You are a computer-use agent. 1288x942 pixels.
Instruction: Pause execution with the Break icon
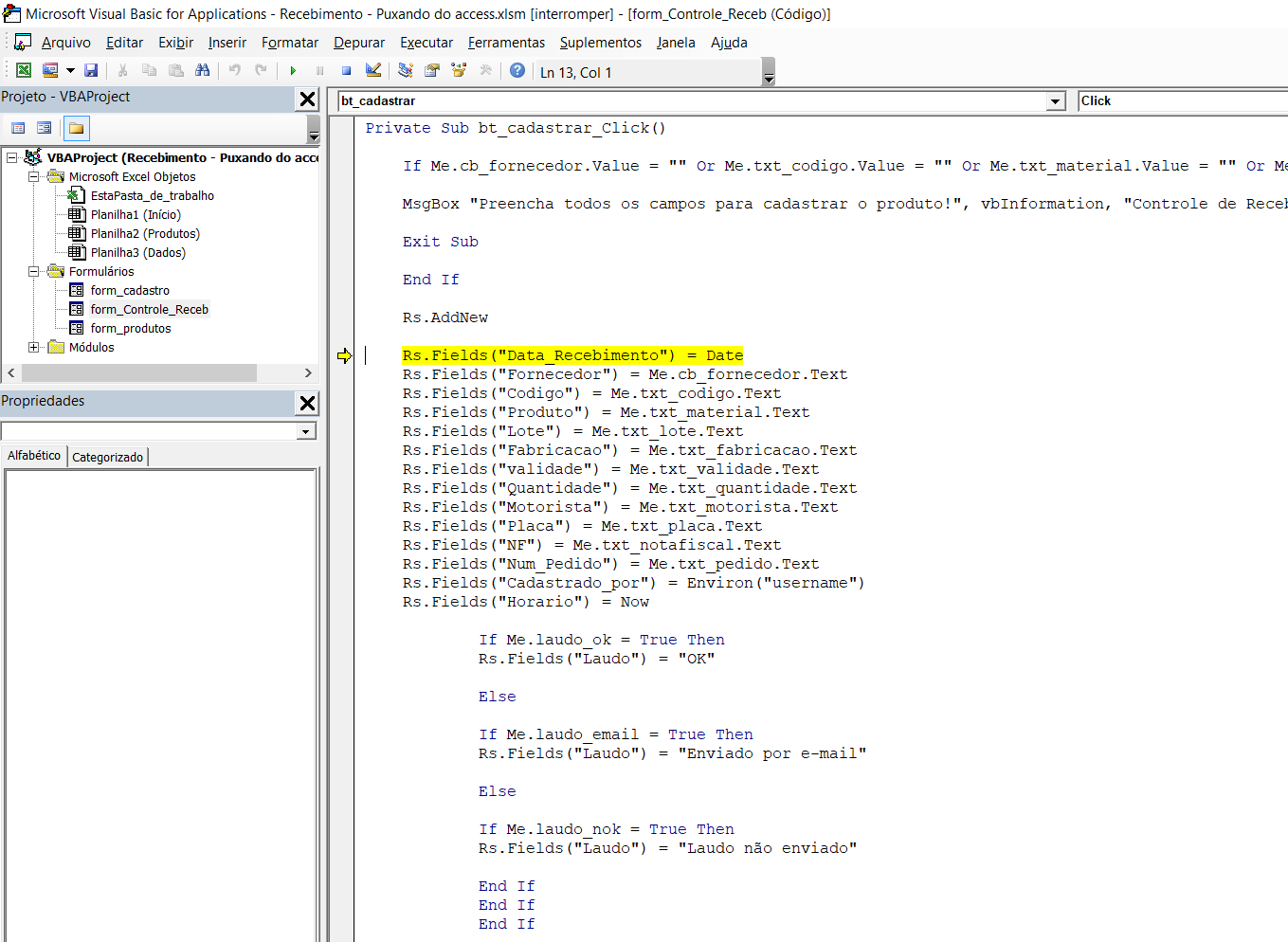point(319,71)
